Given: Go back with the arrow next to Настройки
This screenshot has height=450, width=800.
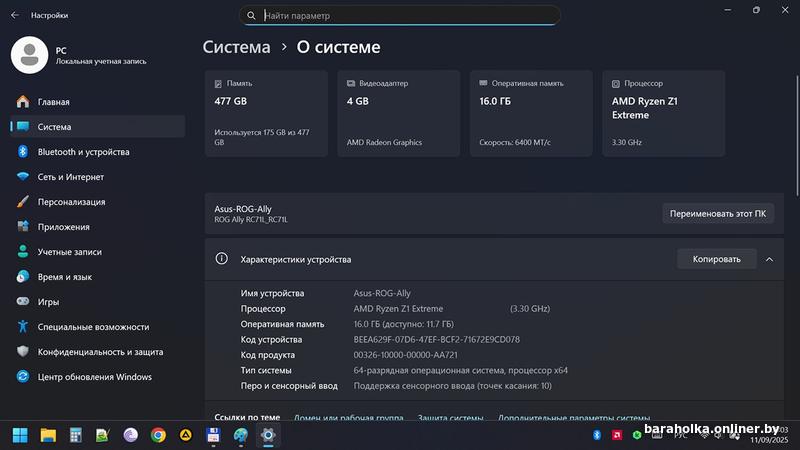Looking at the screenshot, I should 15,15.
